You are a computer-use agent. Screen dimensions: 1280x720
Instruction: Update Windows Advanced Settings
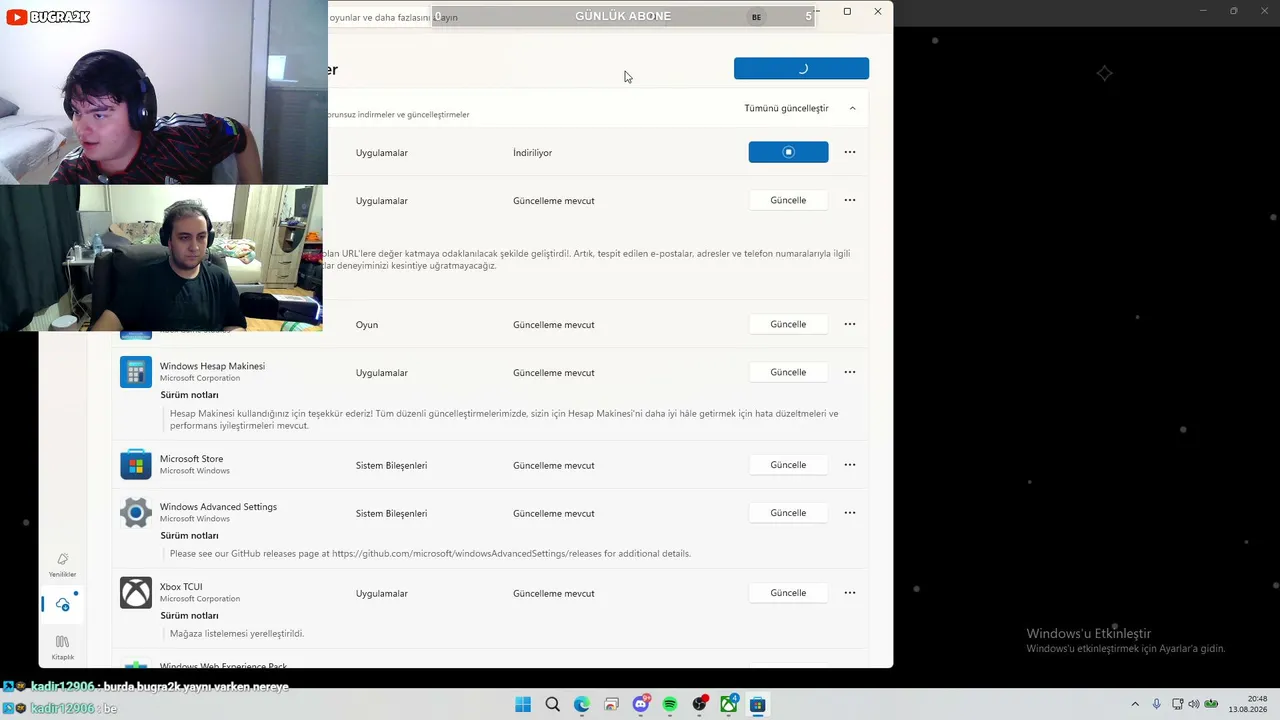[788, 513]
